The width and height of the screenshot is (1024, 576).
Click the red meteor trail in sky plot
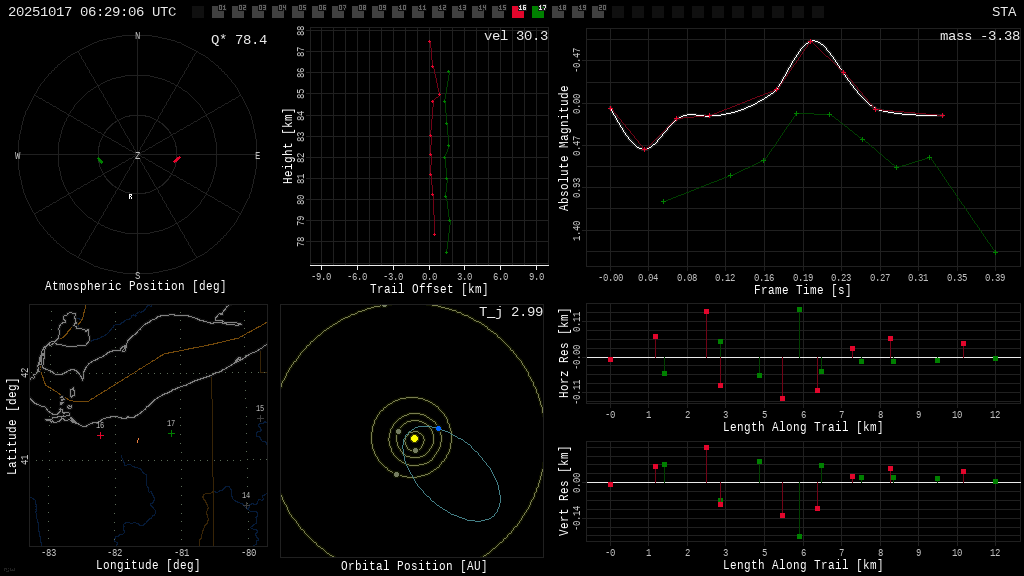coord(177,159)
